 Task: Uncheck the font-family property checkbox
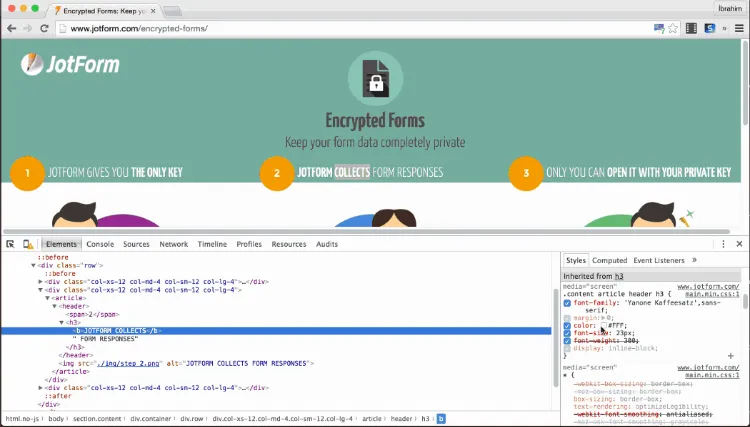pos(567,303)
